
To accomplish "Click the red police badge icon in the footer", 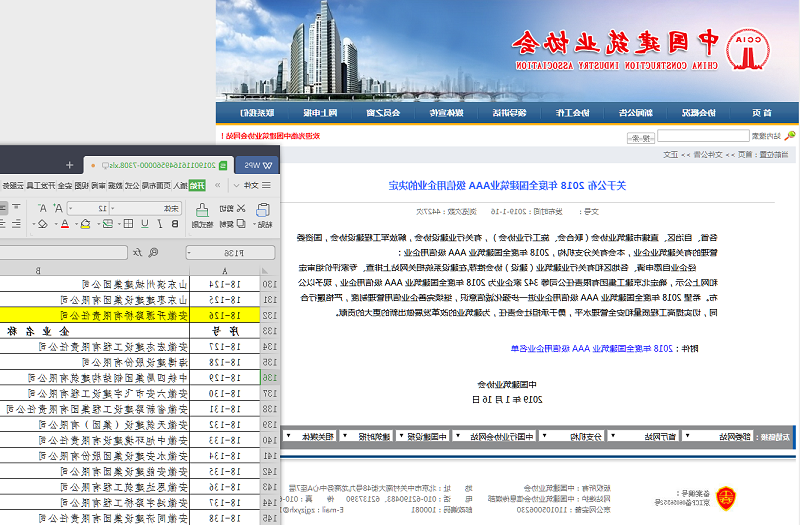I will [726, 498].
